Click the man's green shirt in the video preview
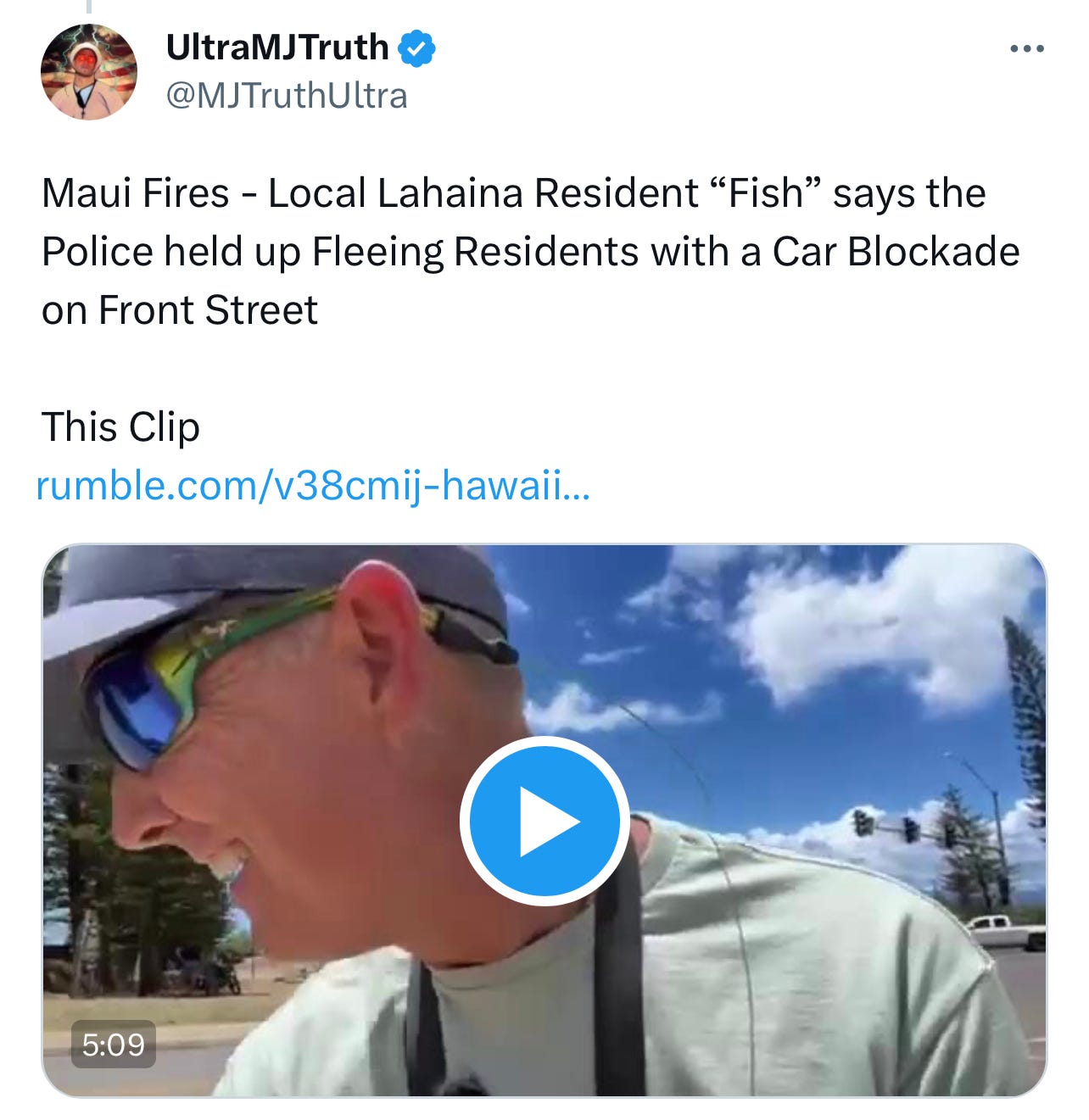 click(x=763, y=975)
